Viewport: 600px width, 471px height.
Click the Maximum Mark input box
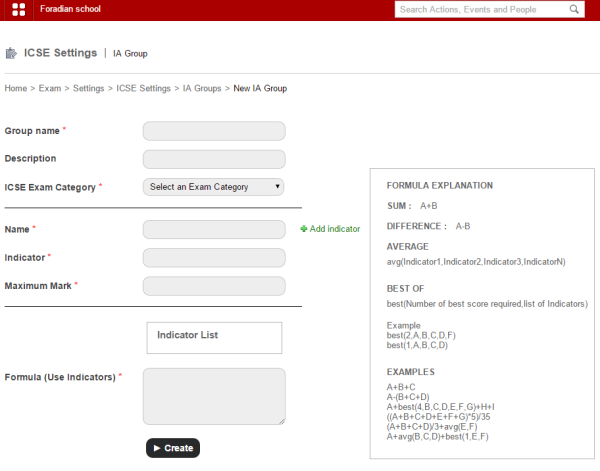coord(214,286)
